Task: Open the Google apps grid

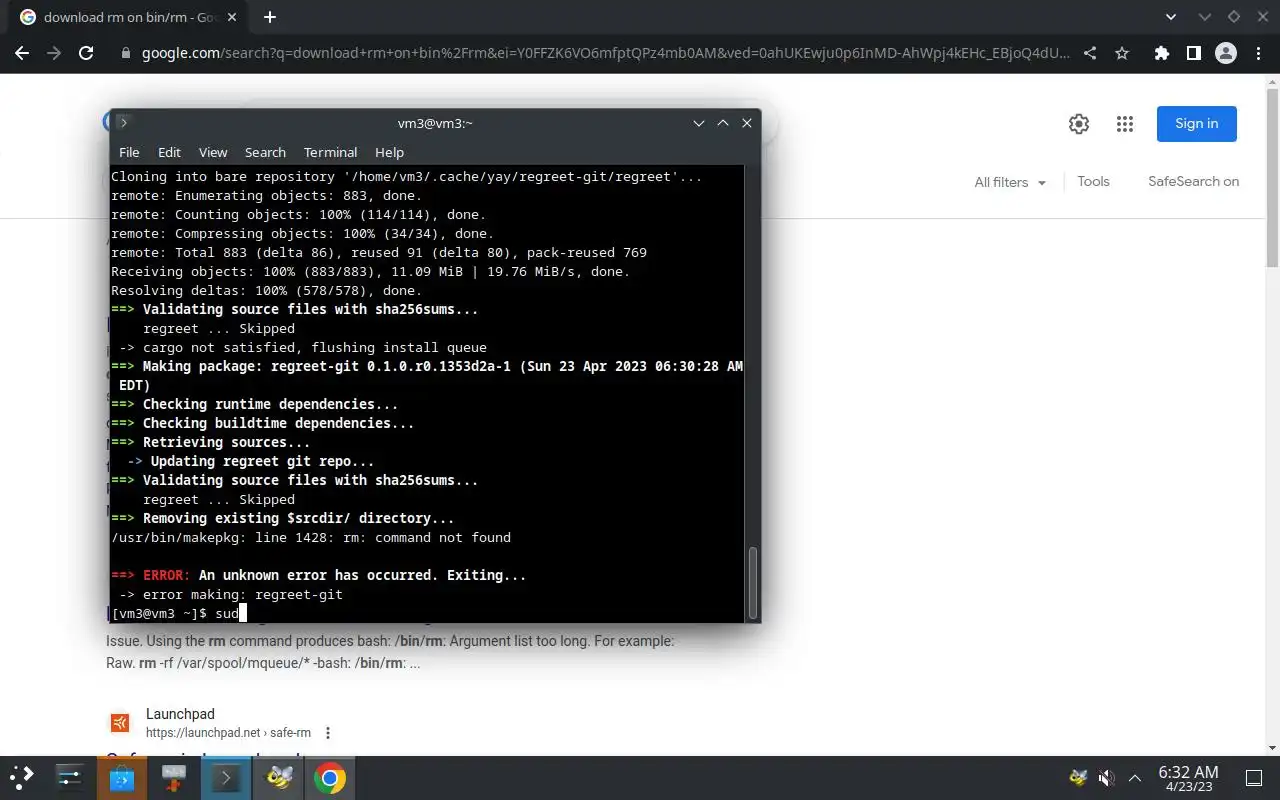Action: tap(1125, 124)
